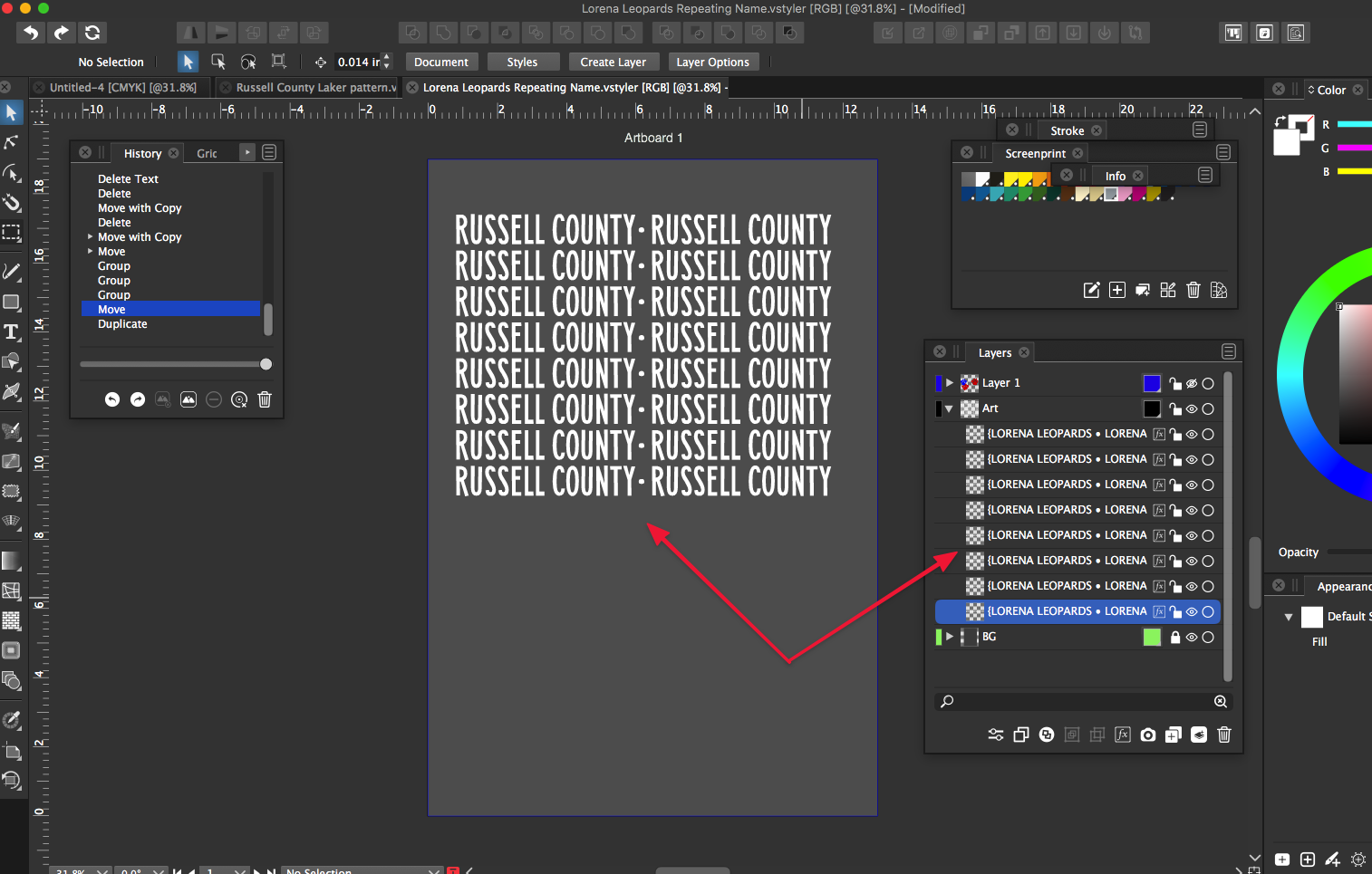Select the magnet snapping tool
Viewport: 1372px width, 874px height.
tap(12, 202)
